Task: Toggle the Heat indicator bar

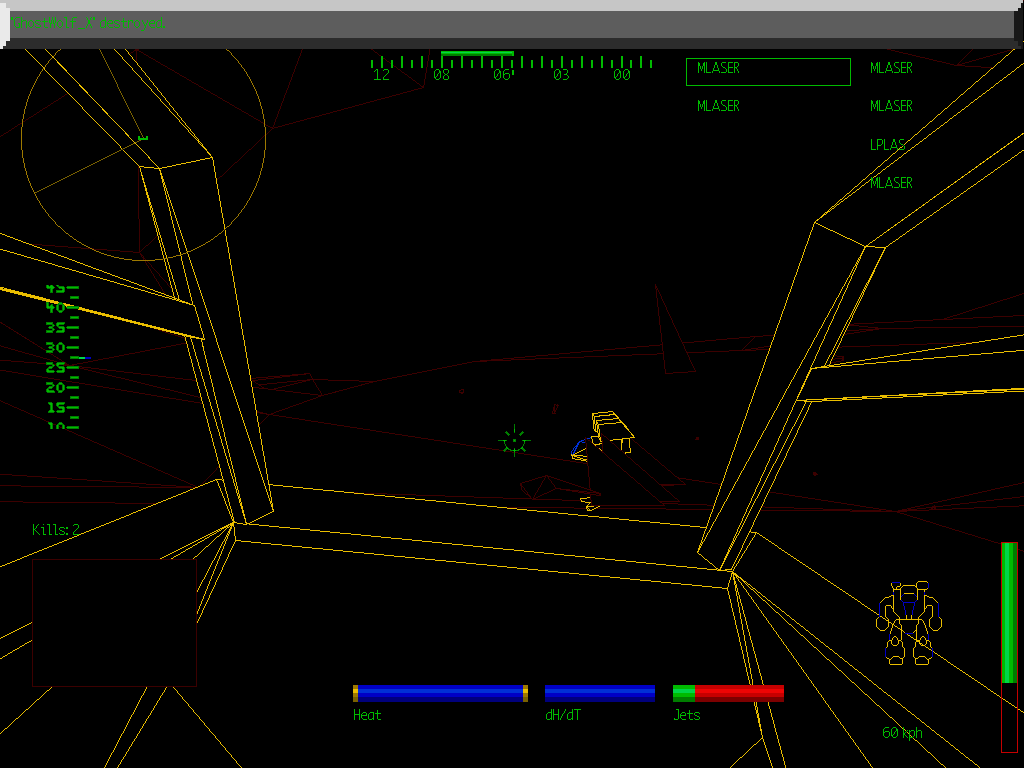Action: 438,690
